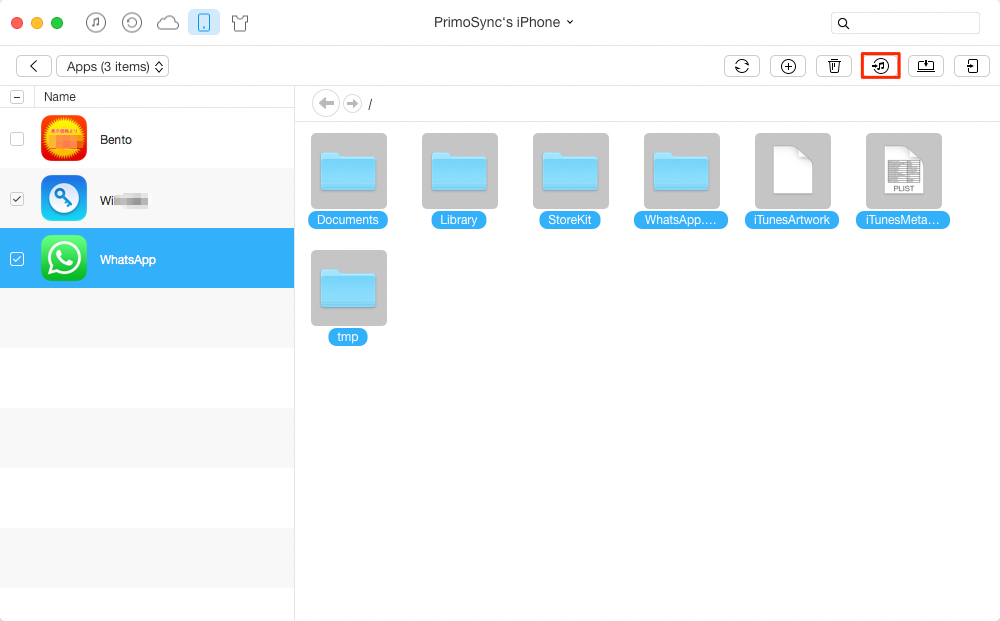Navigate back in folder path
Viewport: 1000px width, 621px height.
point(326,103)
